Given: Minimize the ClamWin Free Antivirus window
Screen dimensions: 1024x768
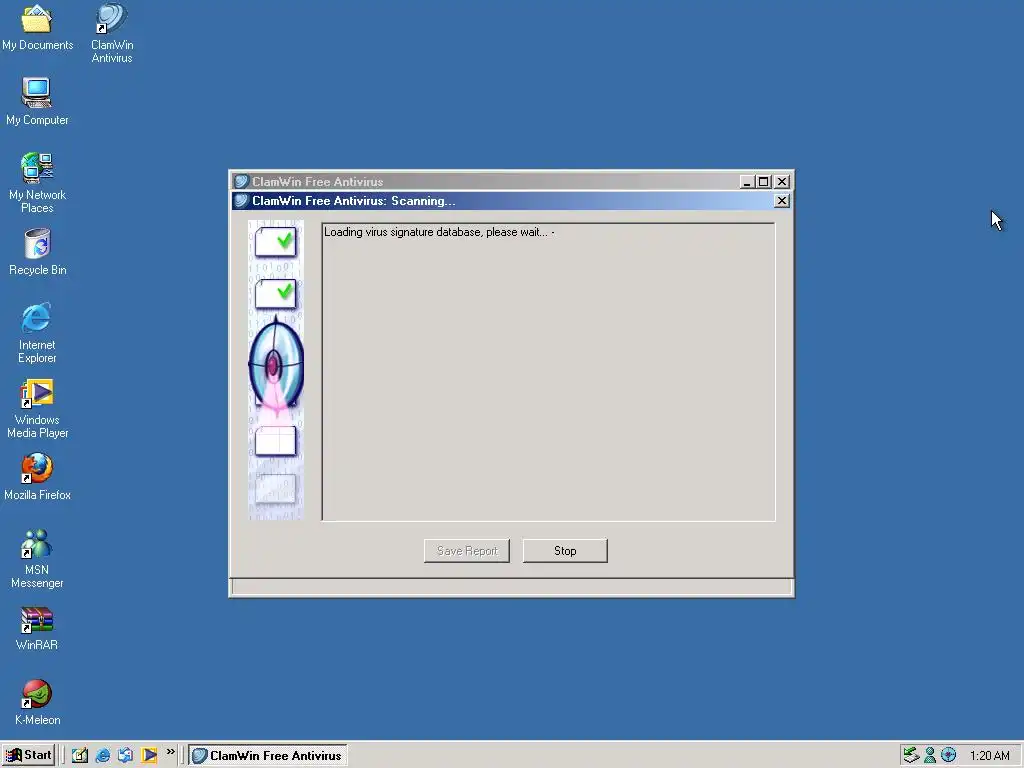Looking at the screenshot, I should pos(747,182).
